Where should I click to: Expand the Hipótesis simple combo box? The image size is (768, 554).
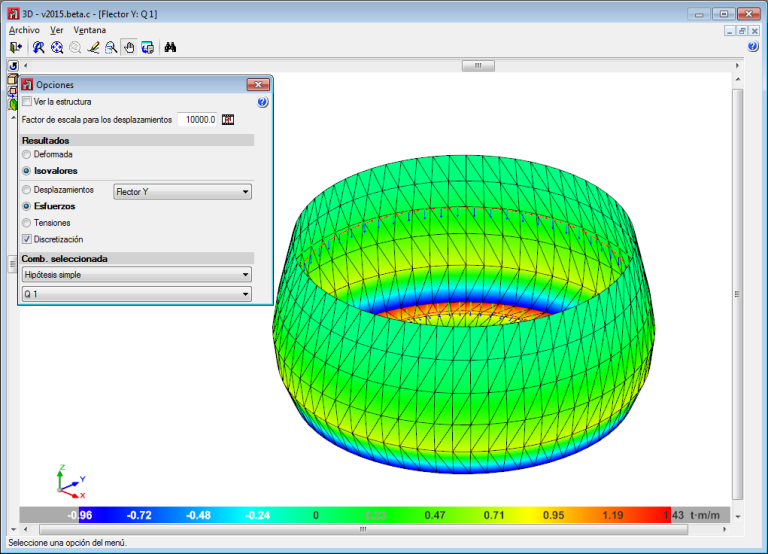click(x=137, y=275)
